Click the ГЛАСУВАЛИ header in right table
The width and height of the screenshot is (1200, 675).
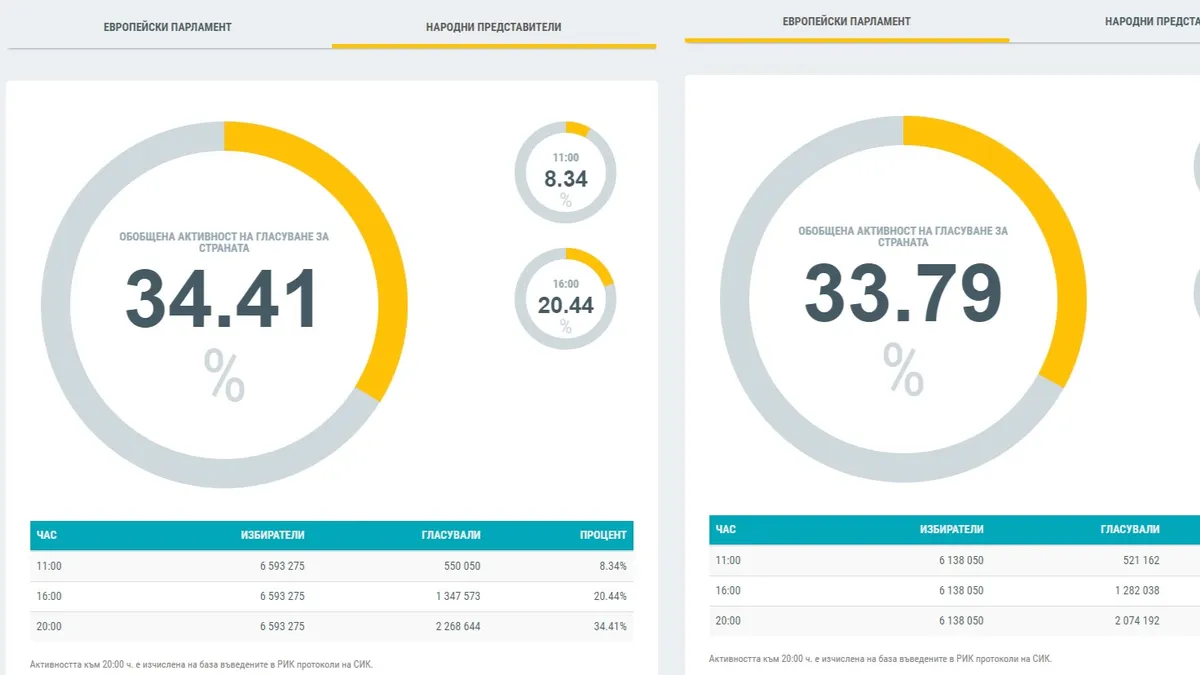tap(1130, 529)
